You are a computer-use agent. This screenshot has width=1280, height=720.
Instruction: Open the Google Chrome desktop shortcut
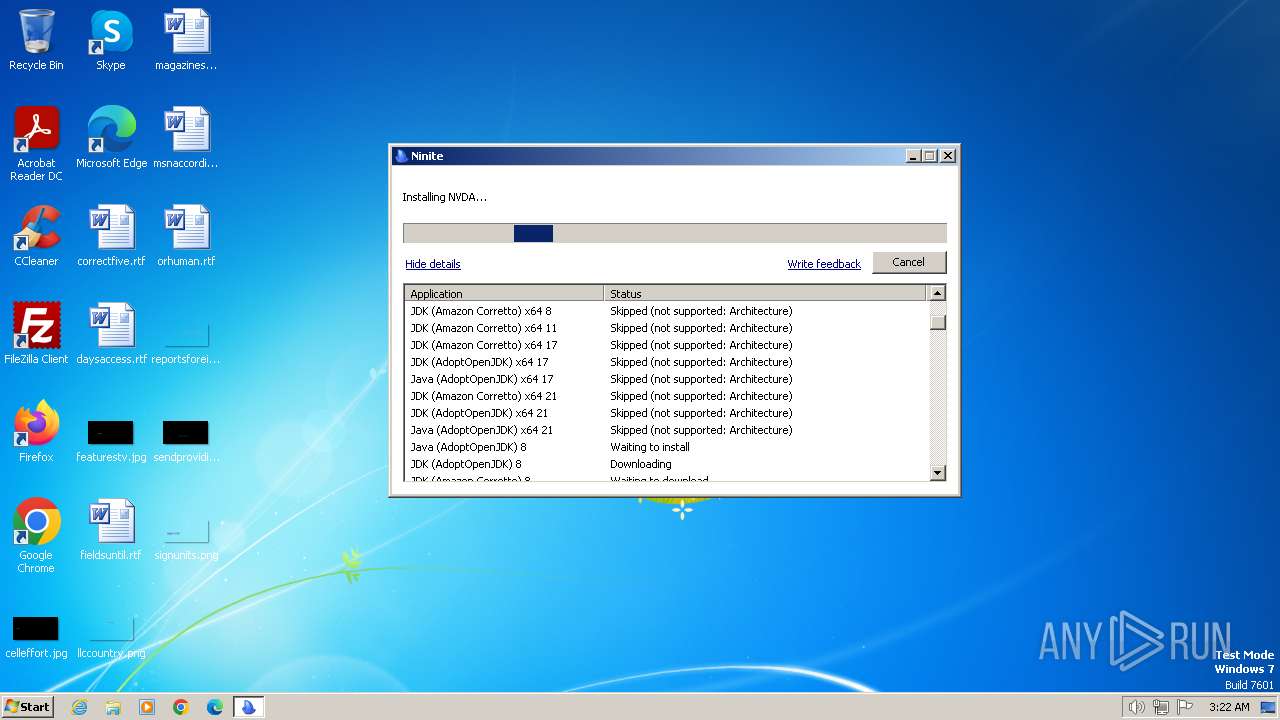pos(36,536)
